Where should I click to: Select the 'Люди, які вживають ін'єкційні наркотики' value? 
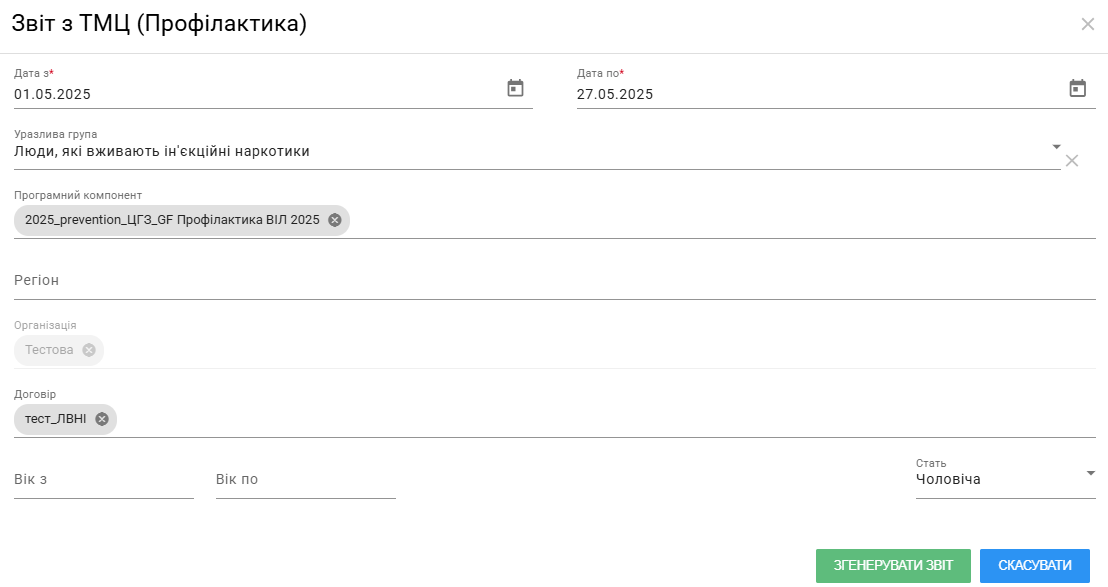click(x=162, y=152)
